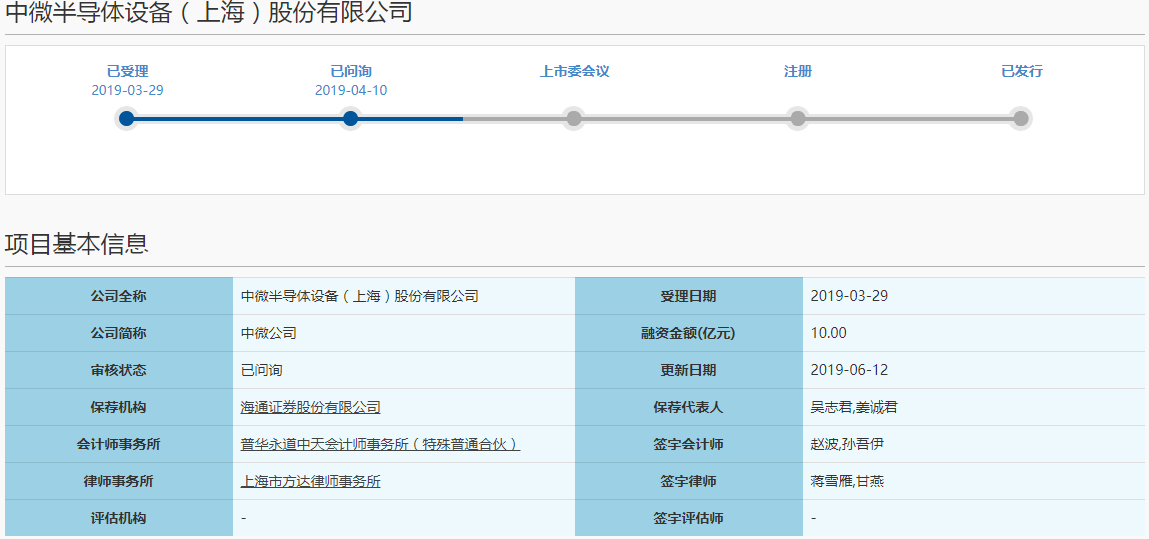Click the 保荐机构 header cell
The width and height of the screenshot is (1149, 539).
tap(119, 408)
